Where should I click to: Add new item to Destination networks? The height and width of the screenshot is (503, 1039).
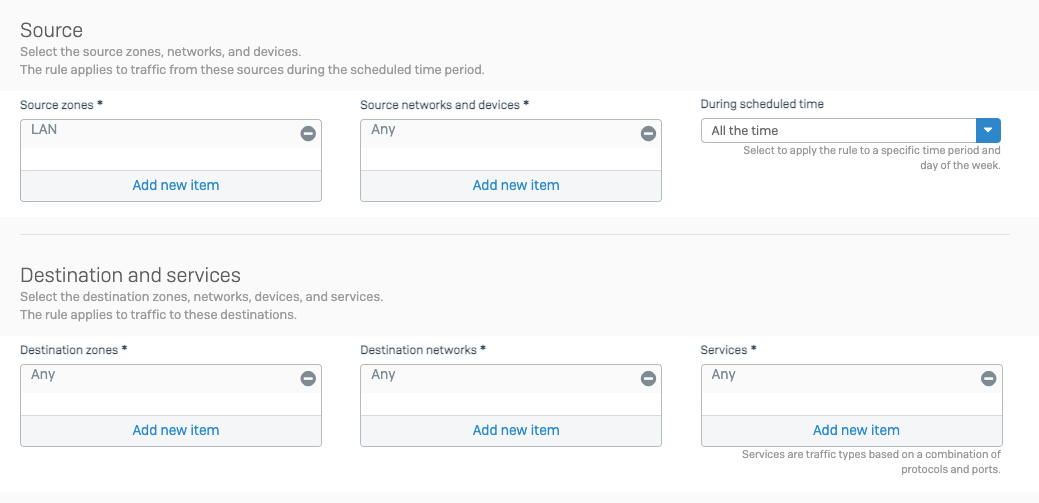point(511,431)
